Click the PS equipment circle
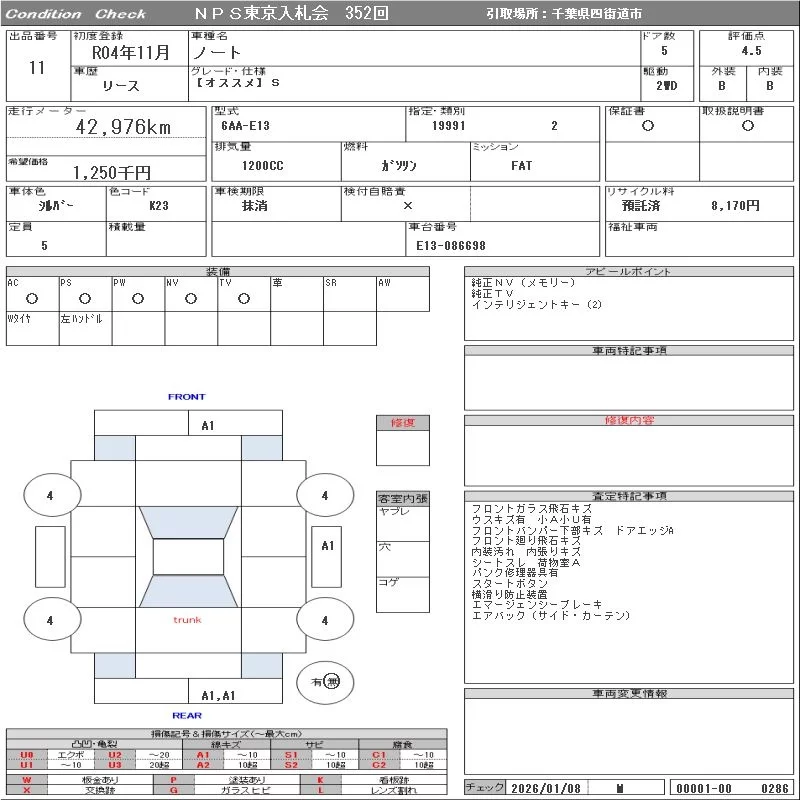800x800 pixels. click(85, 299)
